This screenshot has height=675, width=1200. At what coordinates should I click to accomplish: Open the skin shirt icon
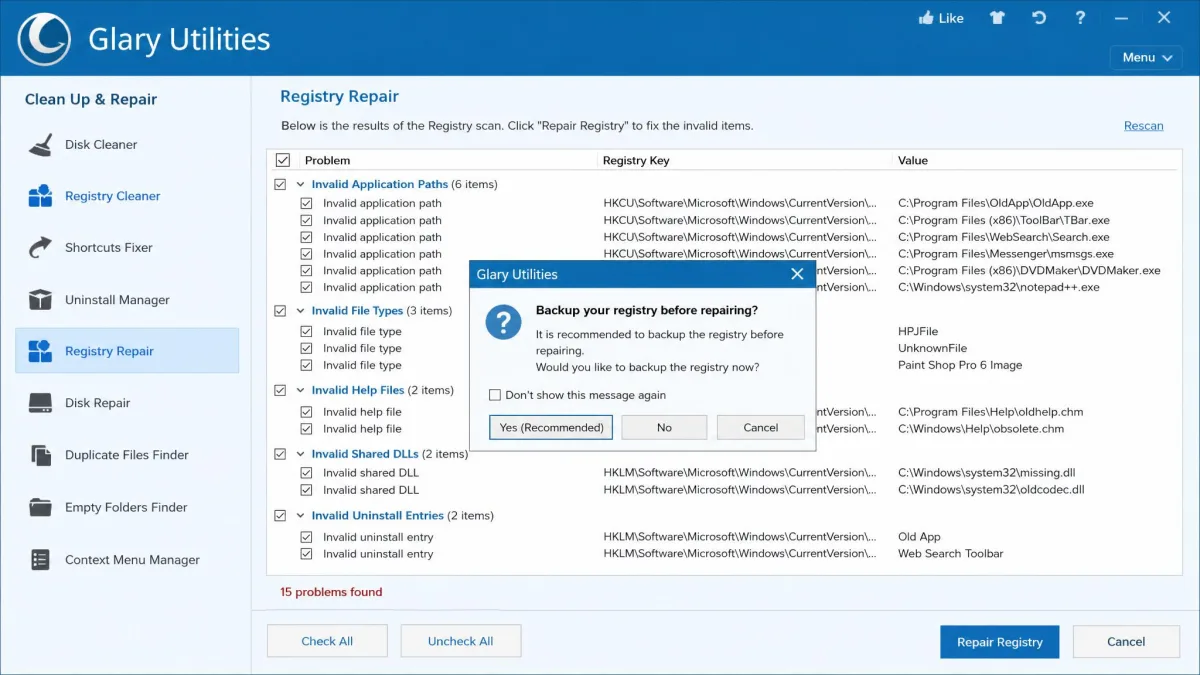(998, 18)
